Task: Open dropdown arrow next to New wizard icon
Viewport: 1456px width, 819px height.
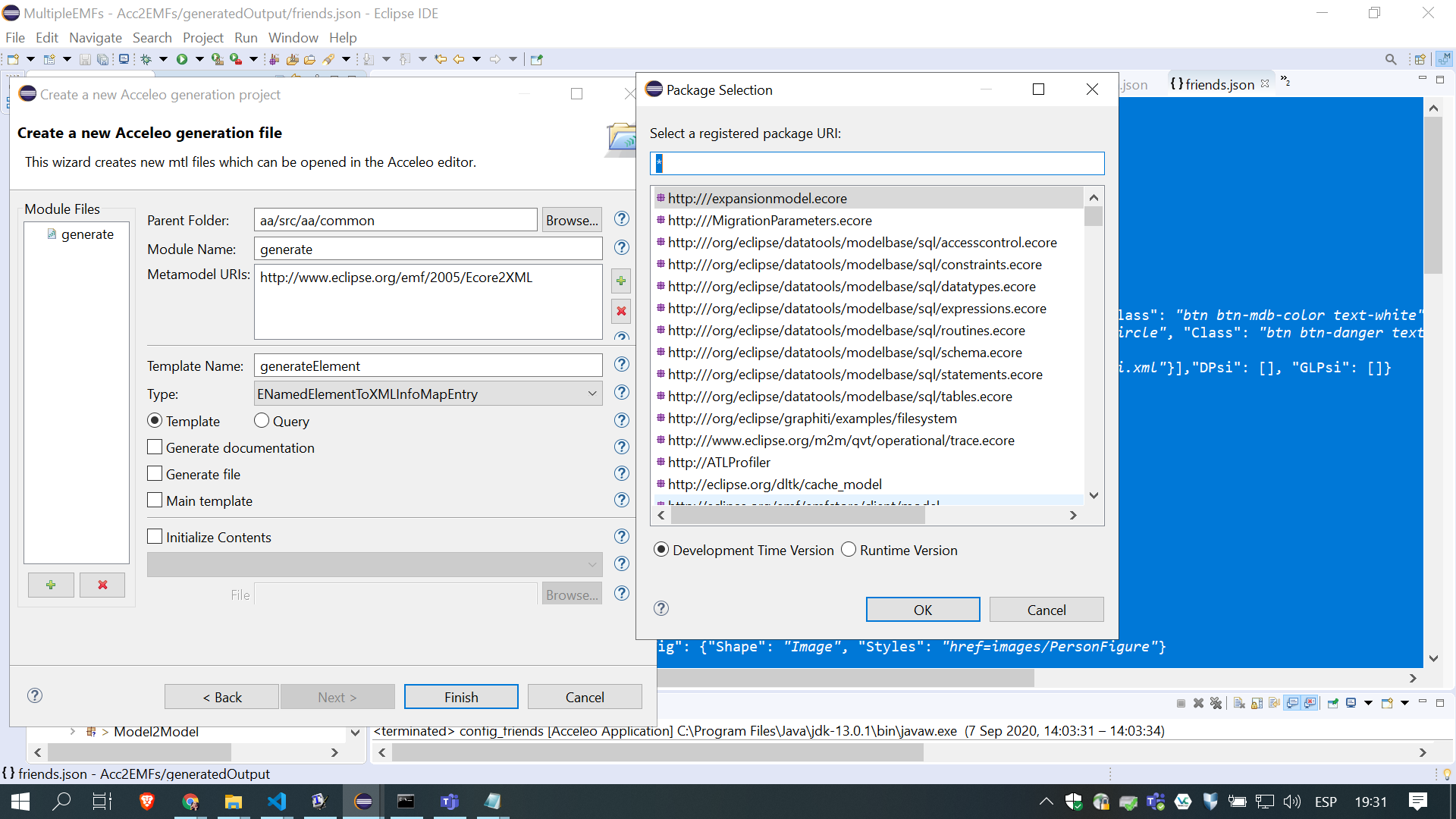Action: [31, 59]
